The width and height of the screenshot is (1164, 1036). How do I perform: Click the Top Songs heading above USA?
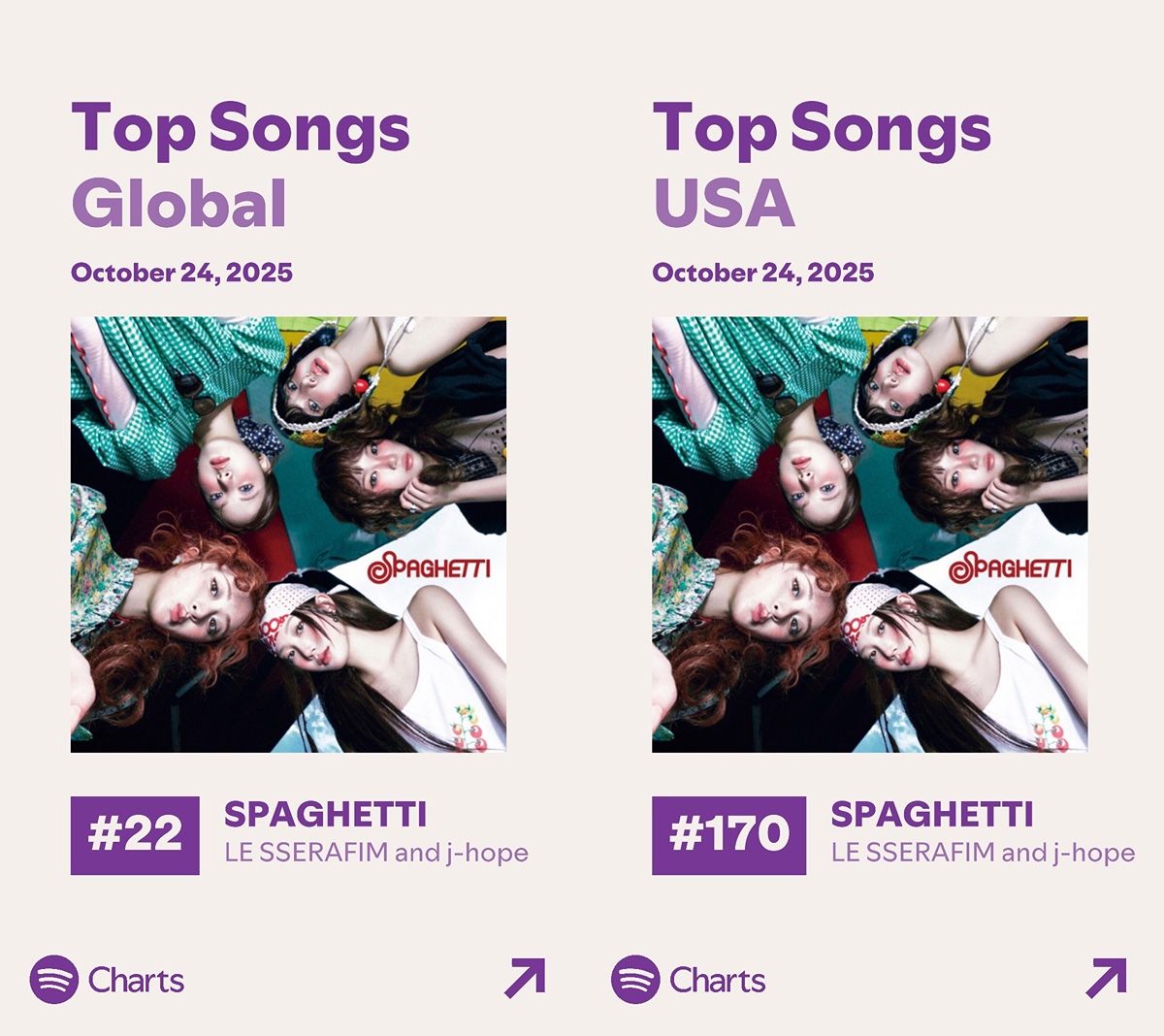pyautogui.click(x=822, y=129)
